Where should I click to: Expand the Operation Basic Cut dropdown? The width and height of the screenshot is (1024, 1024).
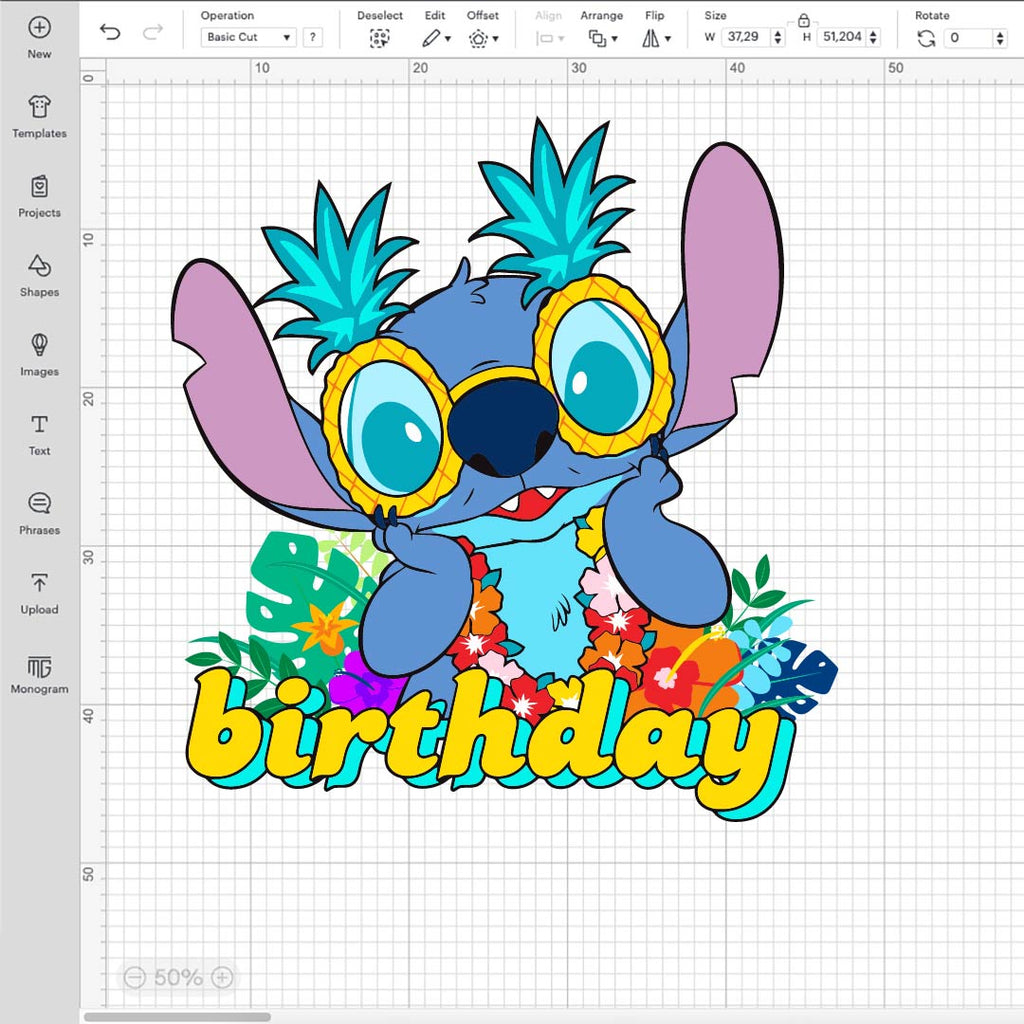pos(249,37)
